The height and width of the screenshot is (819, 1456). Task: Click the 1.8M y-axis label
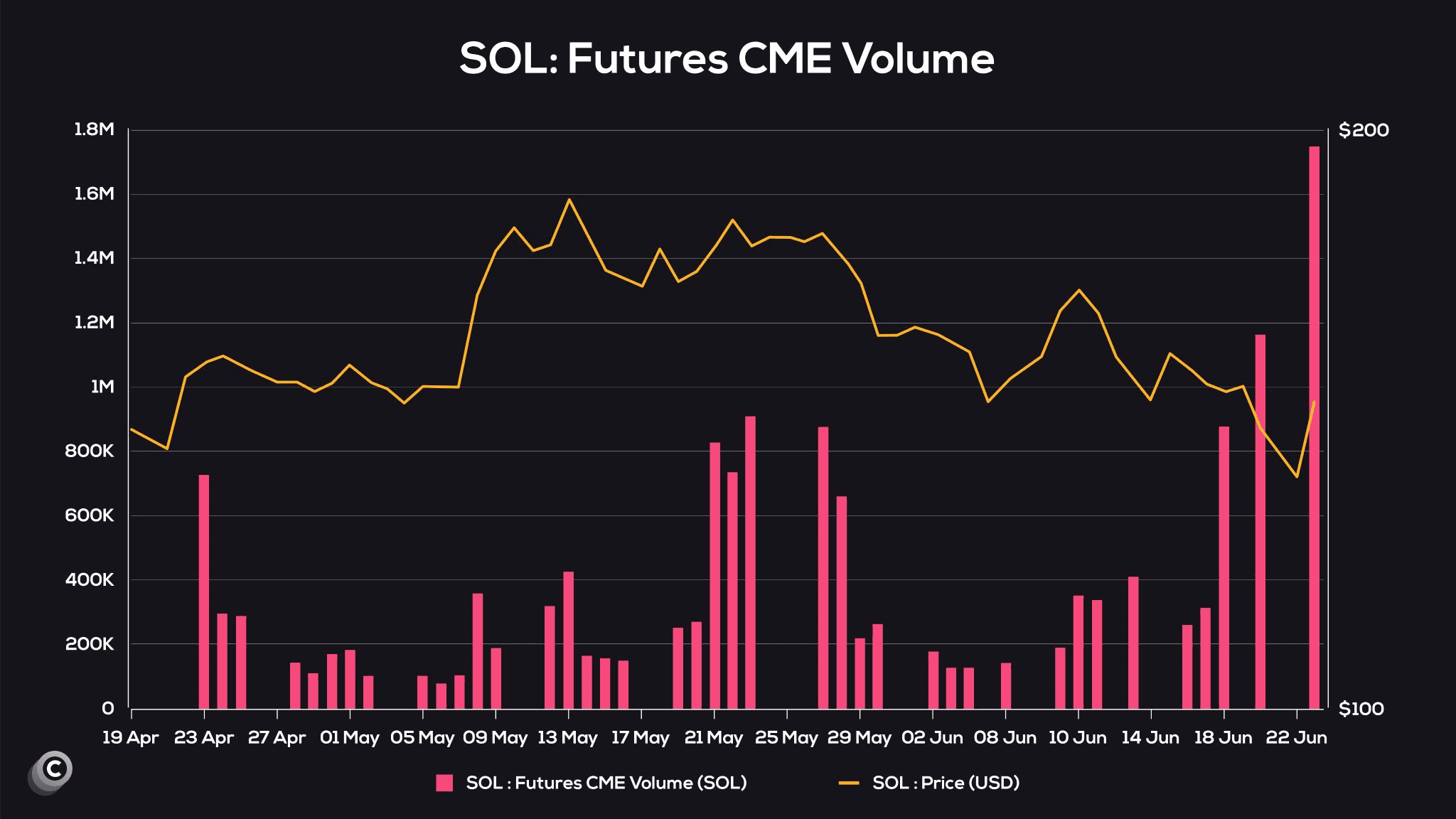click(x=94, y=129)
